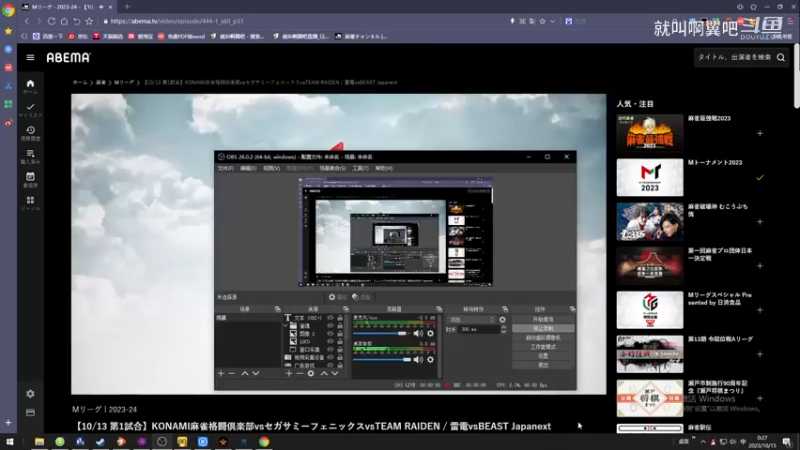
Task: Click Studio Mode in OBS controls
Action: [543, 347]
